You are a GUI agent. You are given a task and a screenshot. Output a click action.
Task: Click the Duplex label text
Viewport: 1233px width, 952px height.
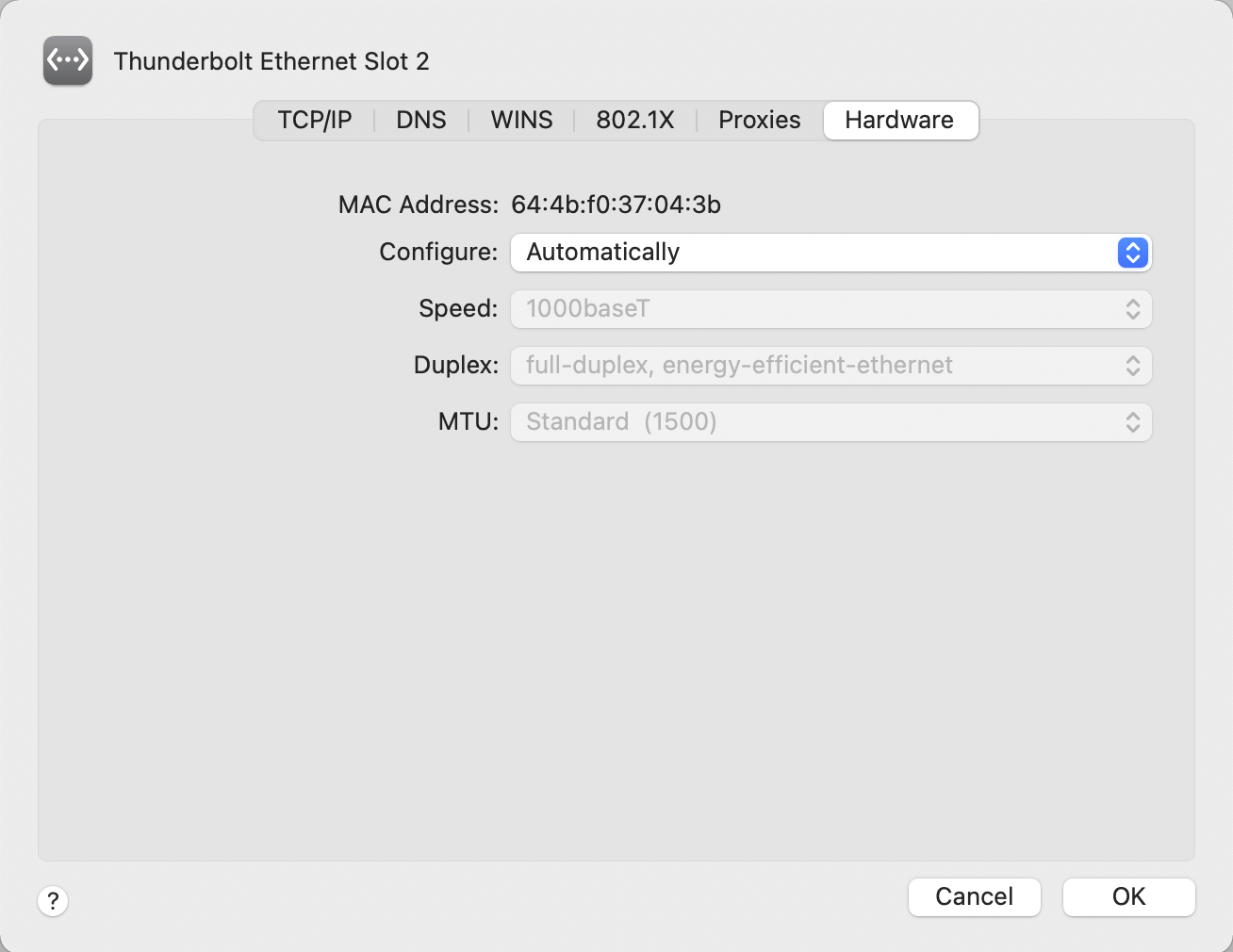(456, 366)
